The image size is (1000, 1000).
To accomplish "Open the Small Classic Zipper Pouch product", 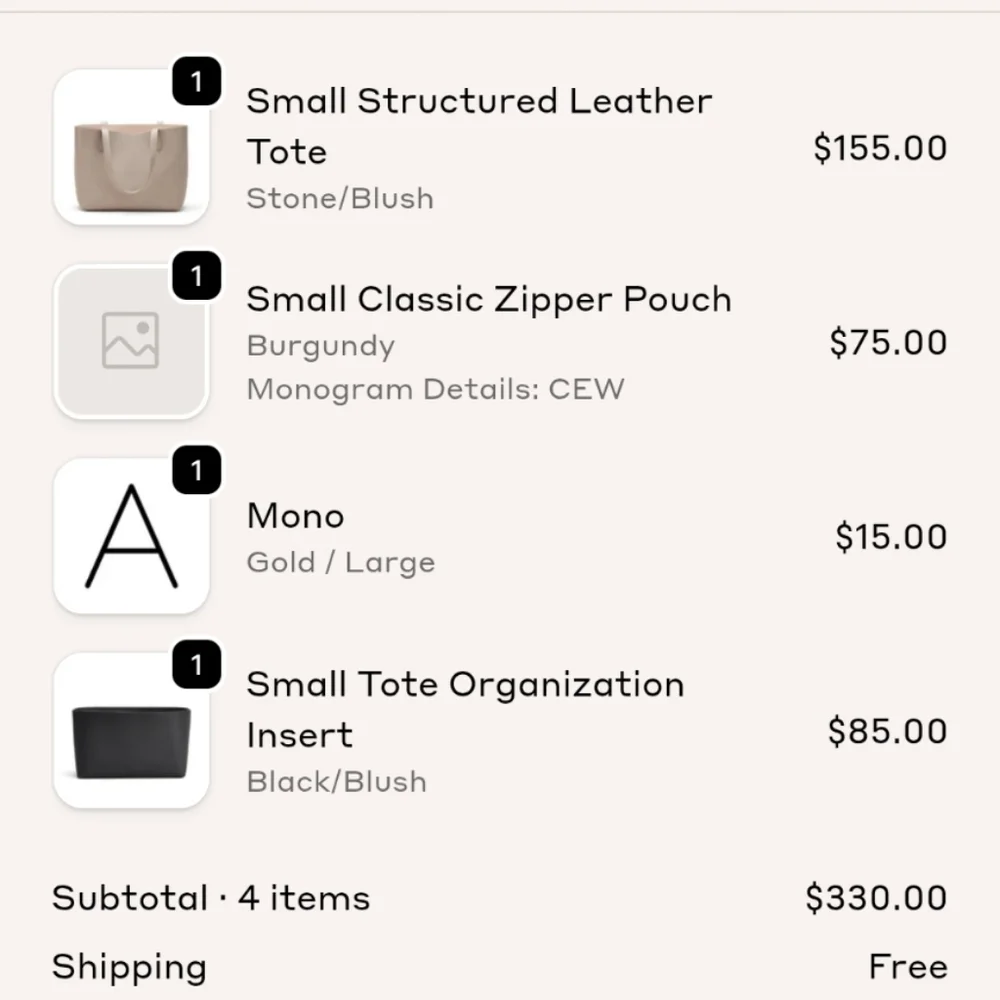I will tap(489, 299).
